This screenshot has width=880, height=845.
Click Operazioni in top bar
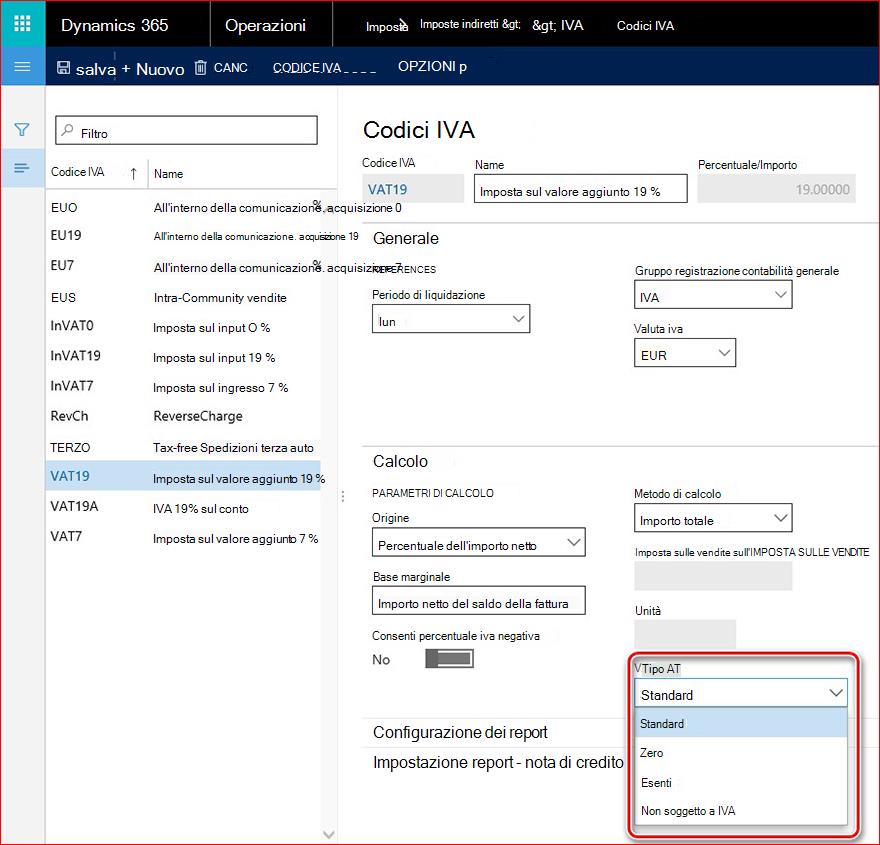[265, 25]
